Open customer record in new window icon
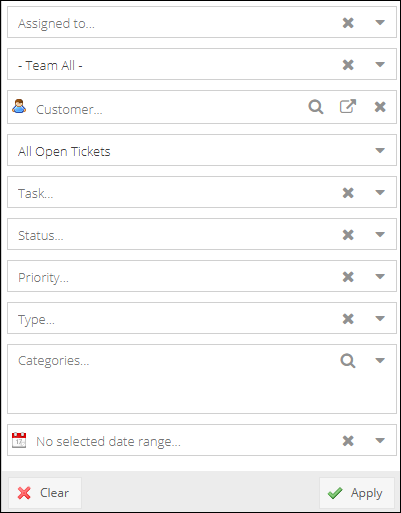Viewport: 401px width, 513px height. click(x=348, y=107)
